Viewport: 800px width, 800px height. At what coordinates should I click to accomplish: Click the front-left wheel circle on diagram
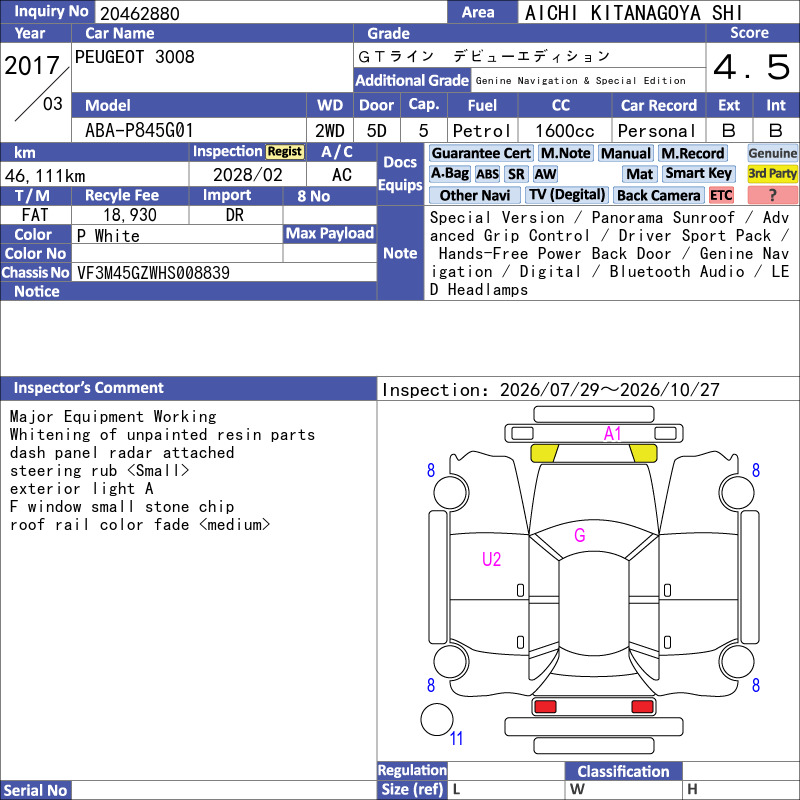tap(451, 492)
